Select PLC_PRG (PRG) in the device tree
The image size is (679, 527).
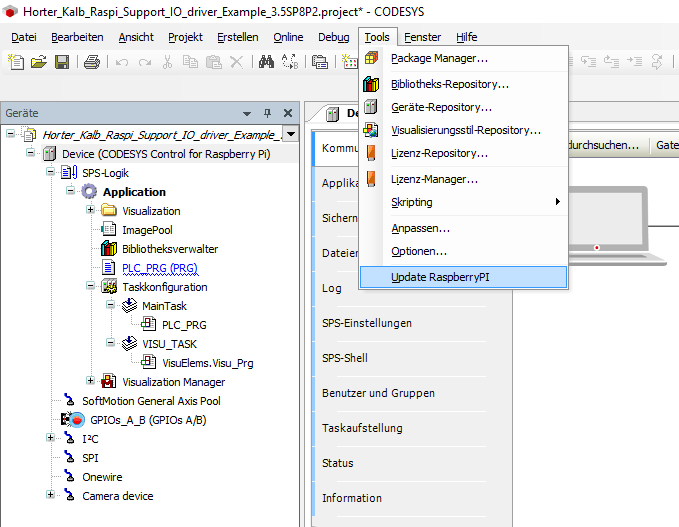(160, 268)
